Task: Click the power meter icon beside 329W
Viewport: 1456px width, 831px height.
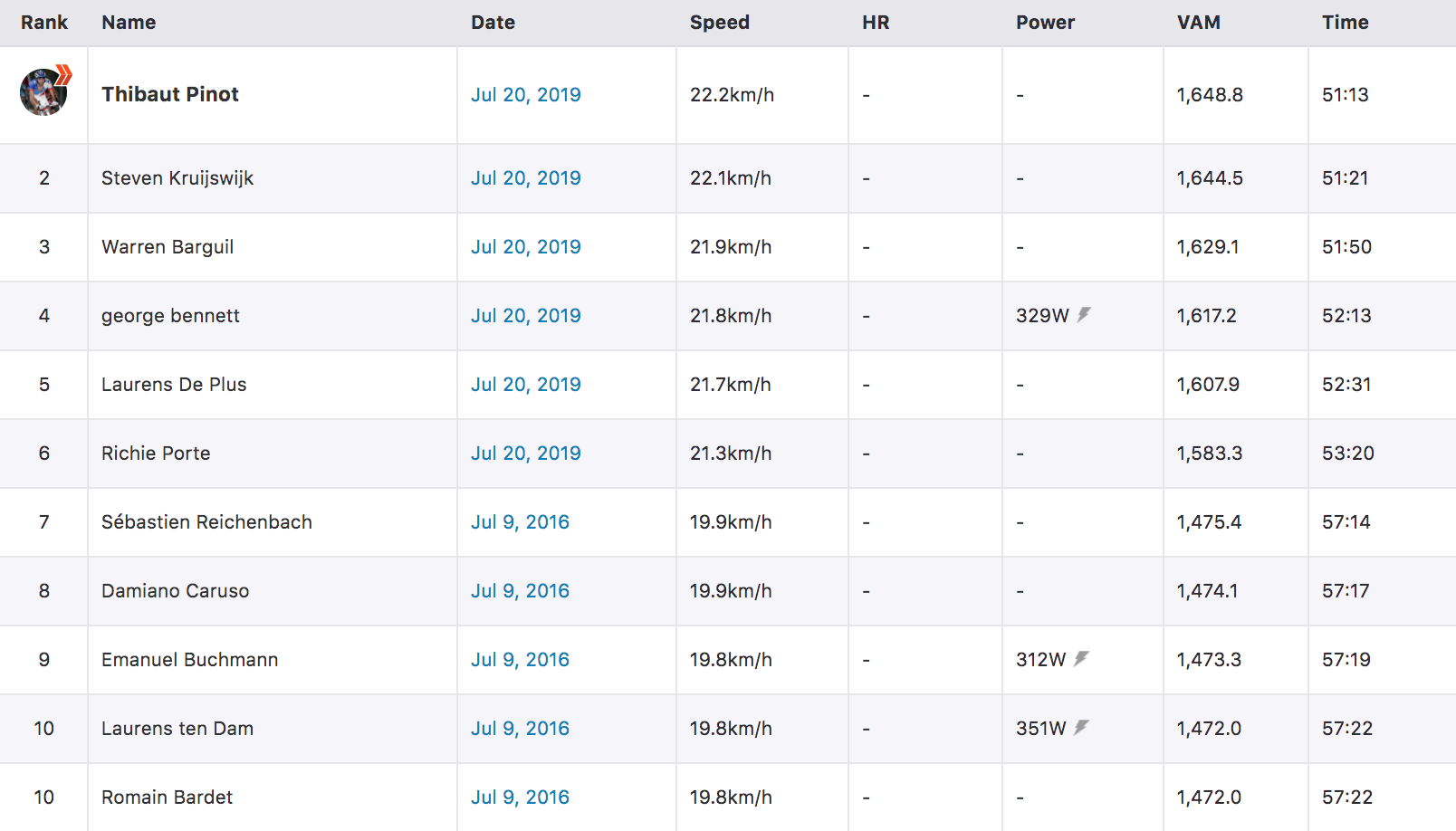Action: (1084, 315)
